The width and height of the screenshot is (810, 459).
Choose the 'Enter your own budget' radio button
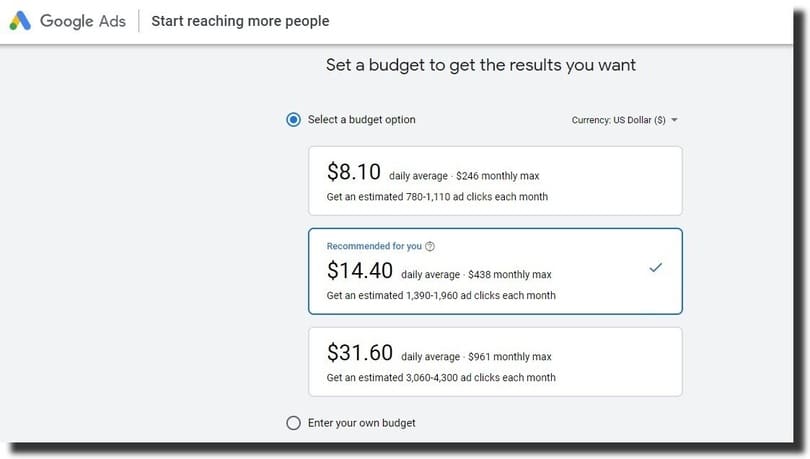point(293,423)
